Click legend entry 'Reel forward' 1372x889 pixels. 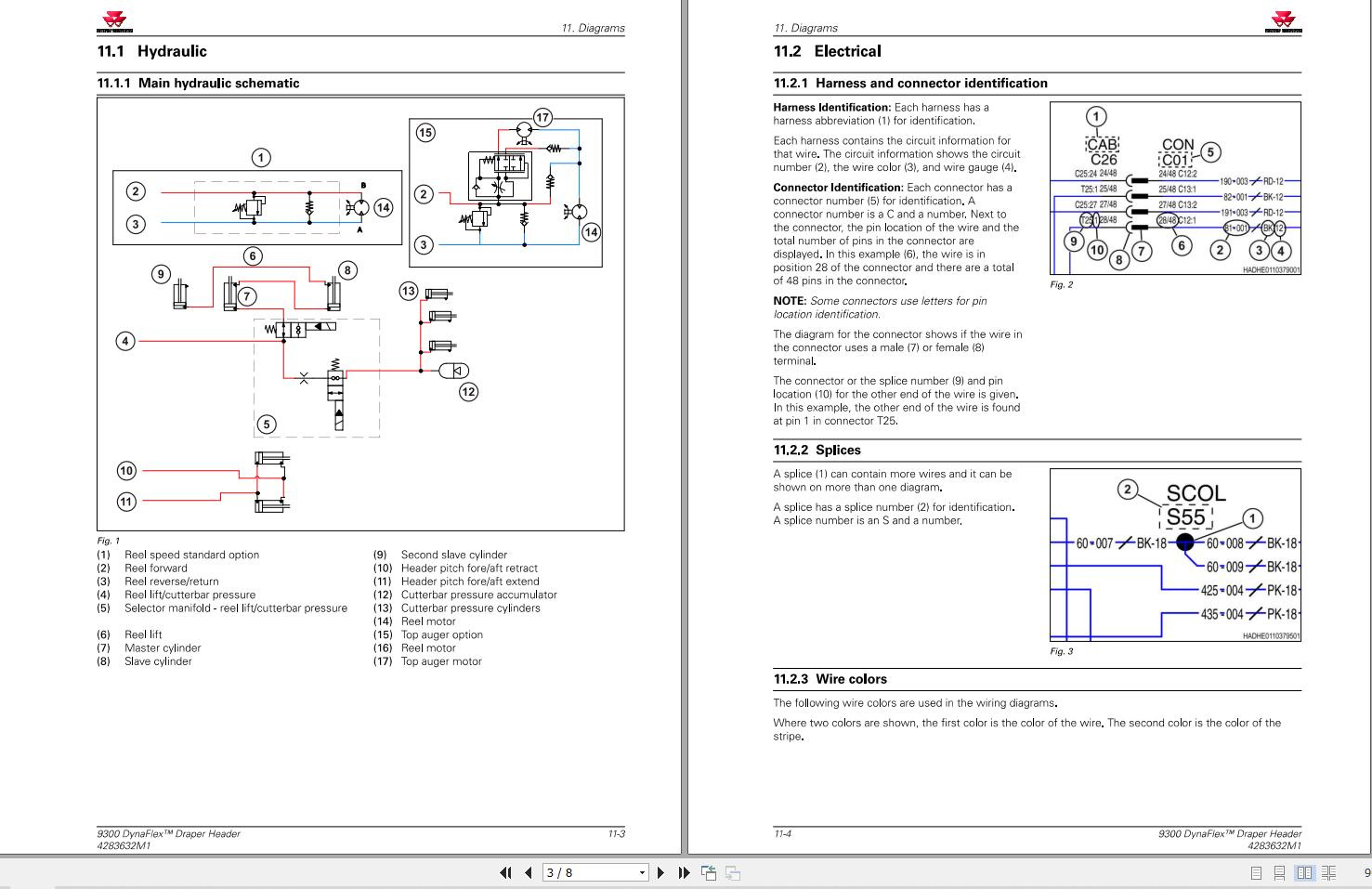click(156, 569)
